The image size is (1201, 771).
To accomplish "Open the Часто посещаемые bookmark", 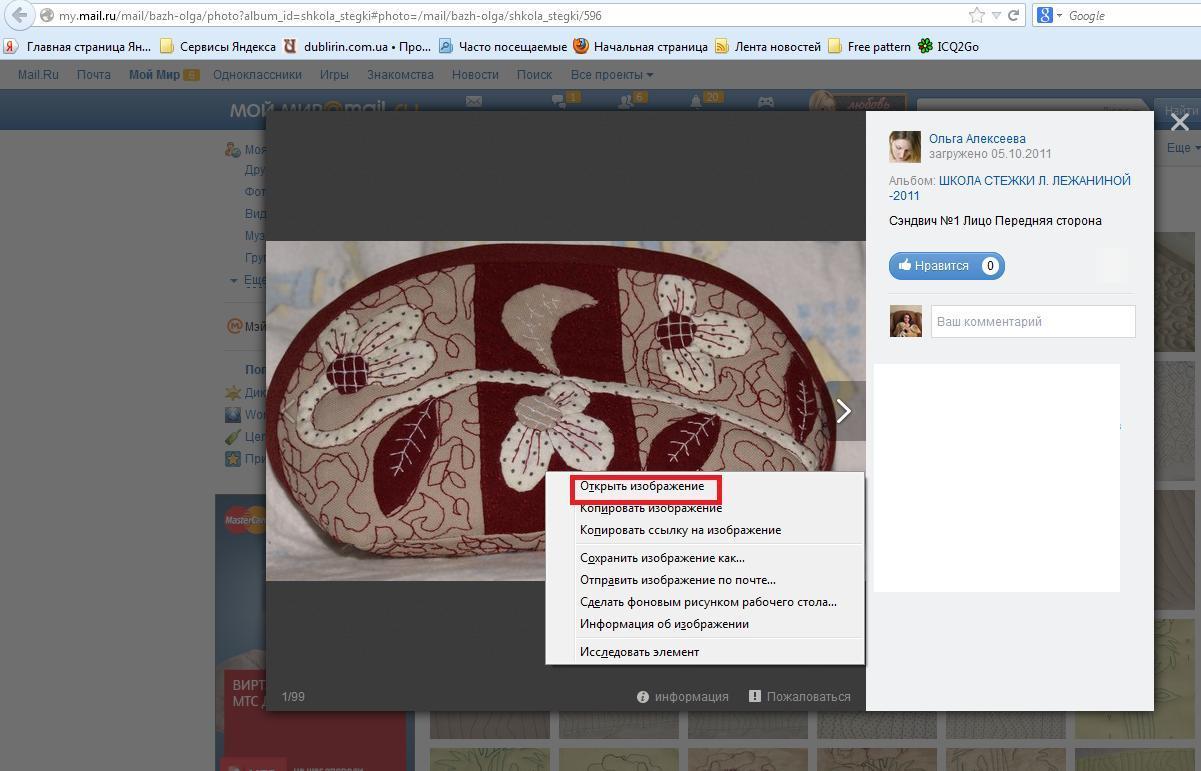I will [x=503, y=46].
